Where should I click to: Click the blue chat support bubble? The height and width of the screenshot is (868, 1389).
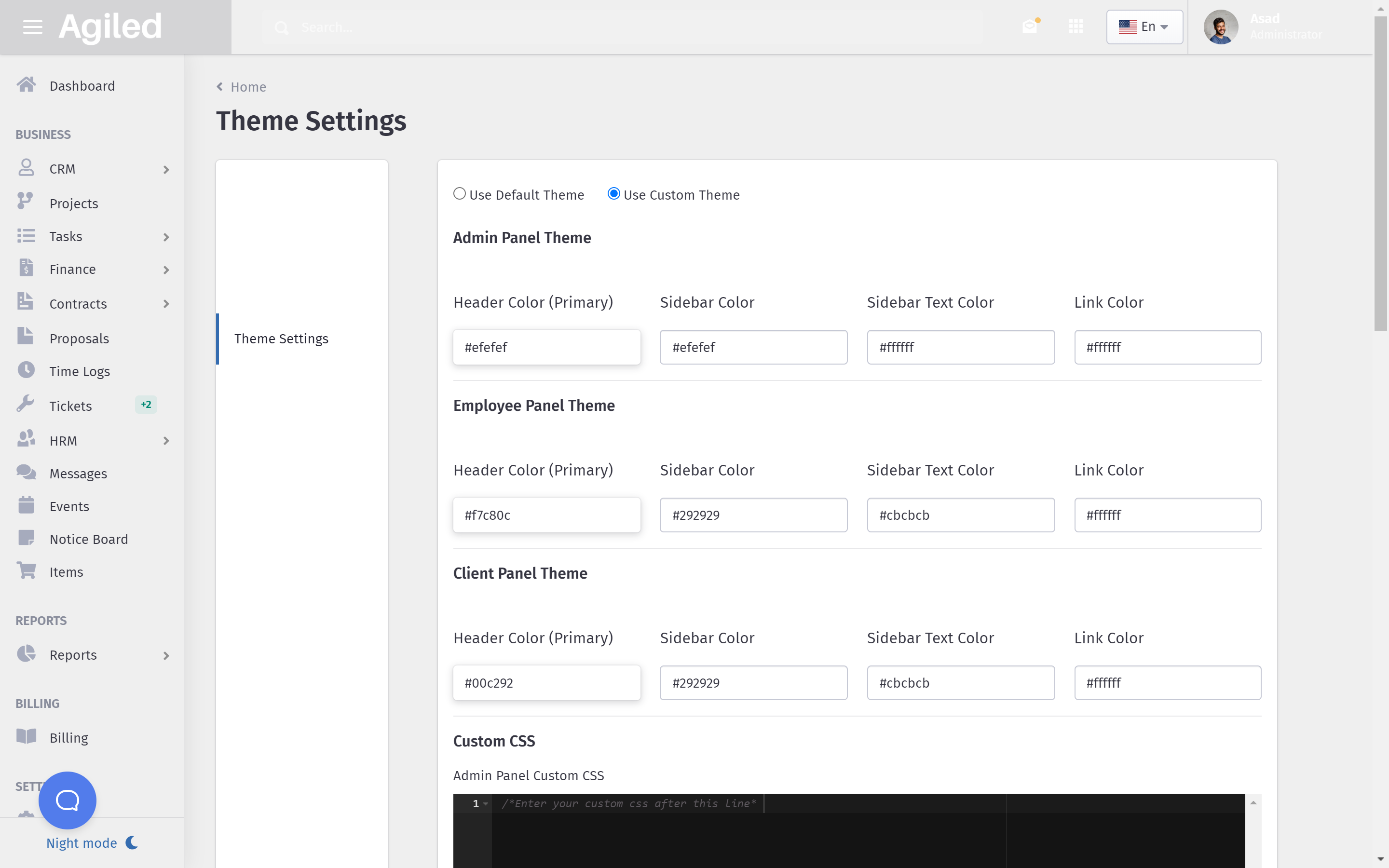pyautogui.click(x=67, y=800)
